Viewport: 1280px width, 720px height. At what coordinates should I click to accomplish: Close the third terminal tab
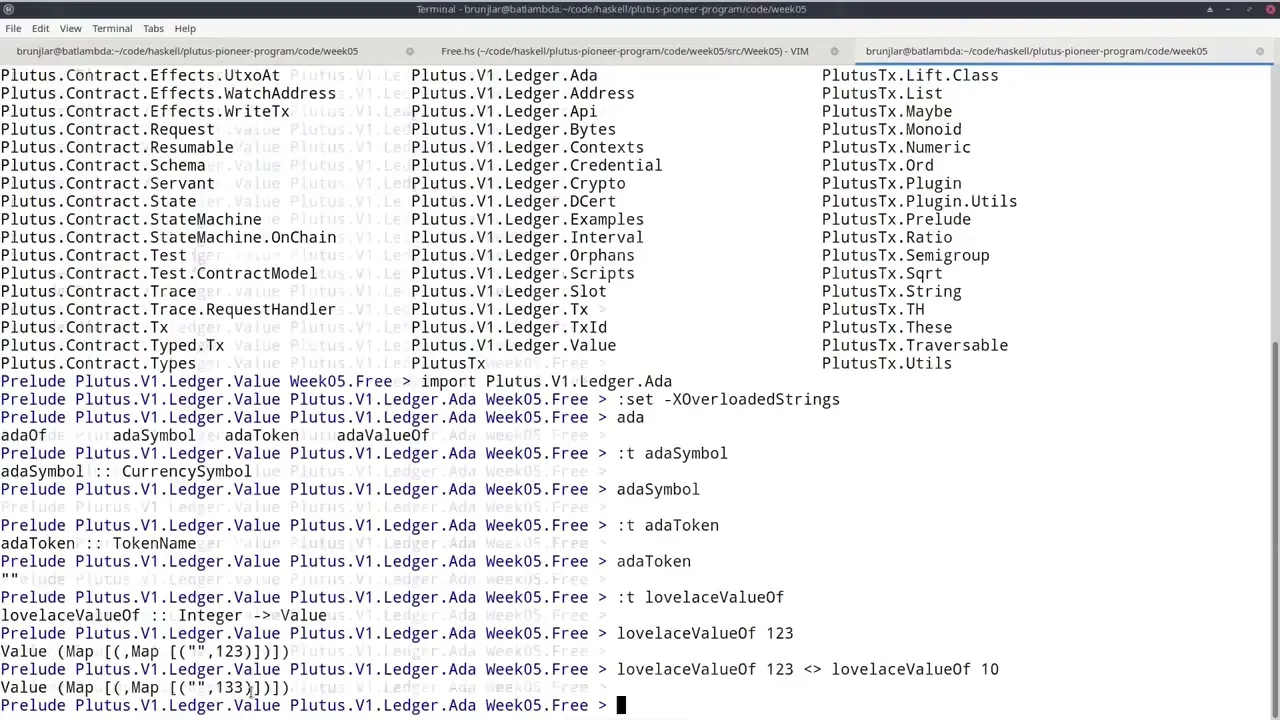pos(1259,51)
